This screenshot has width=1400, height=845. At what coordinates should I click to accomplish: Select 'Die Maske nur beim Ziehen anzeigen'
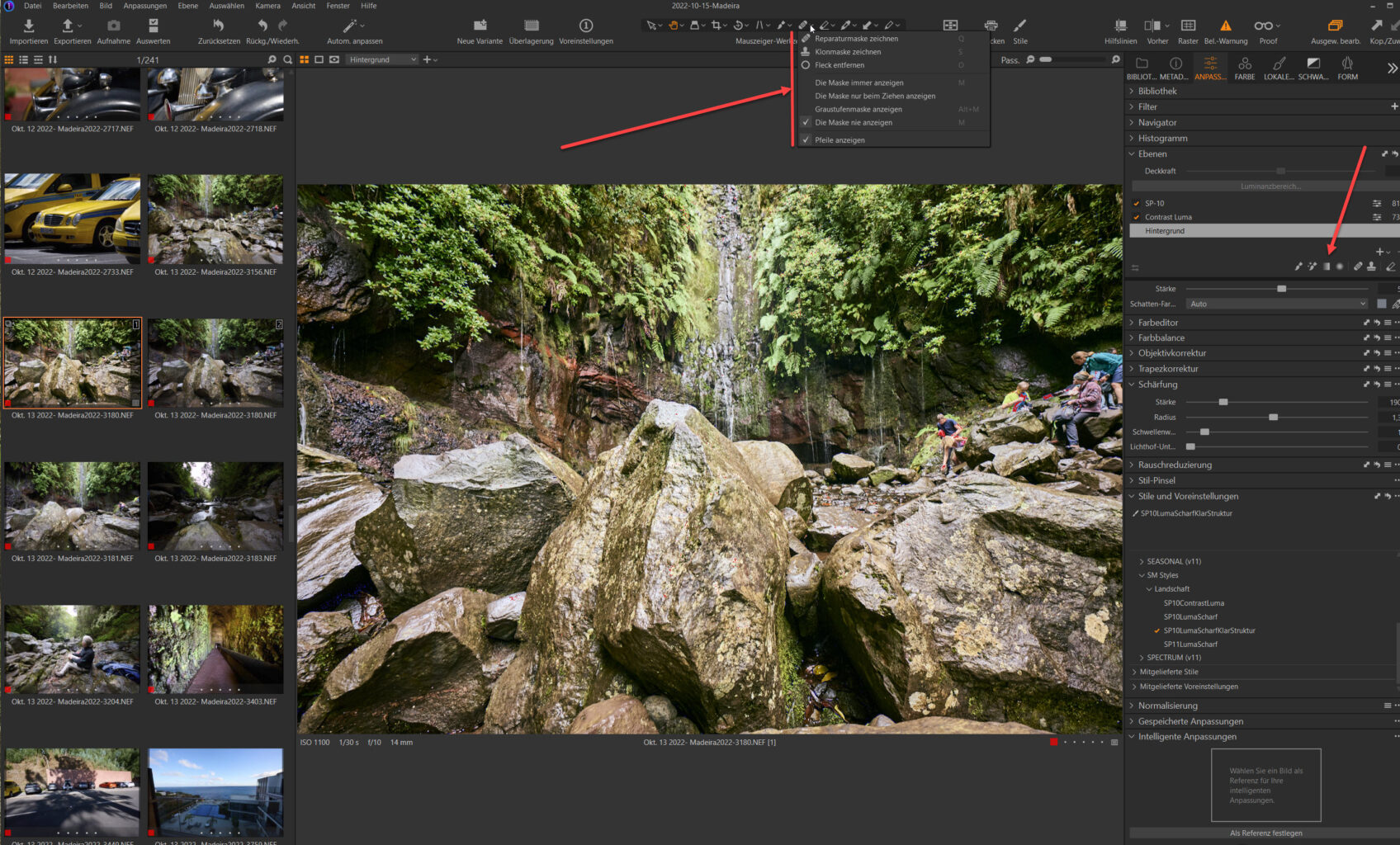click(x=875, y=96)
